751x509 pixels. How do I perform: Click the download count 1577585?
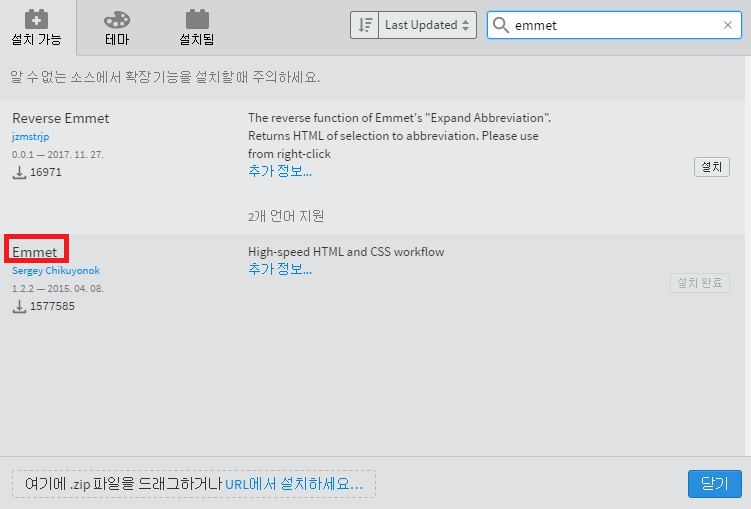(52, 306)
